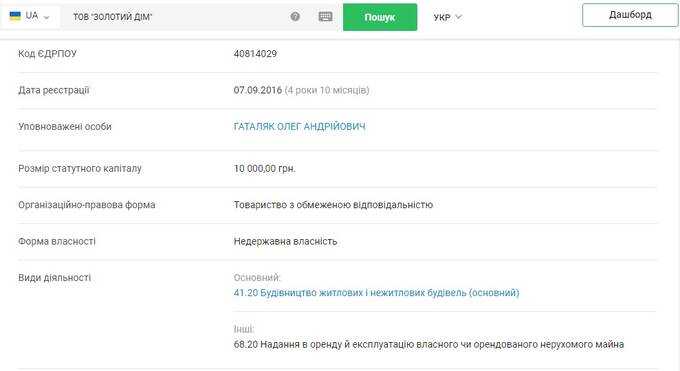
Task: Open the Дашборд button
Action: click(x=630, y=15)
